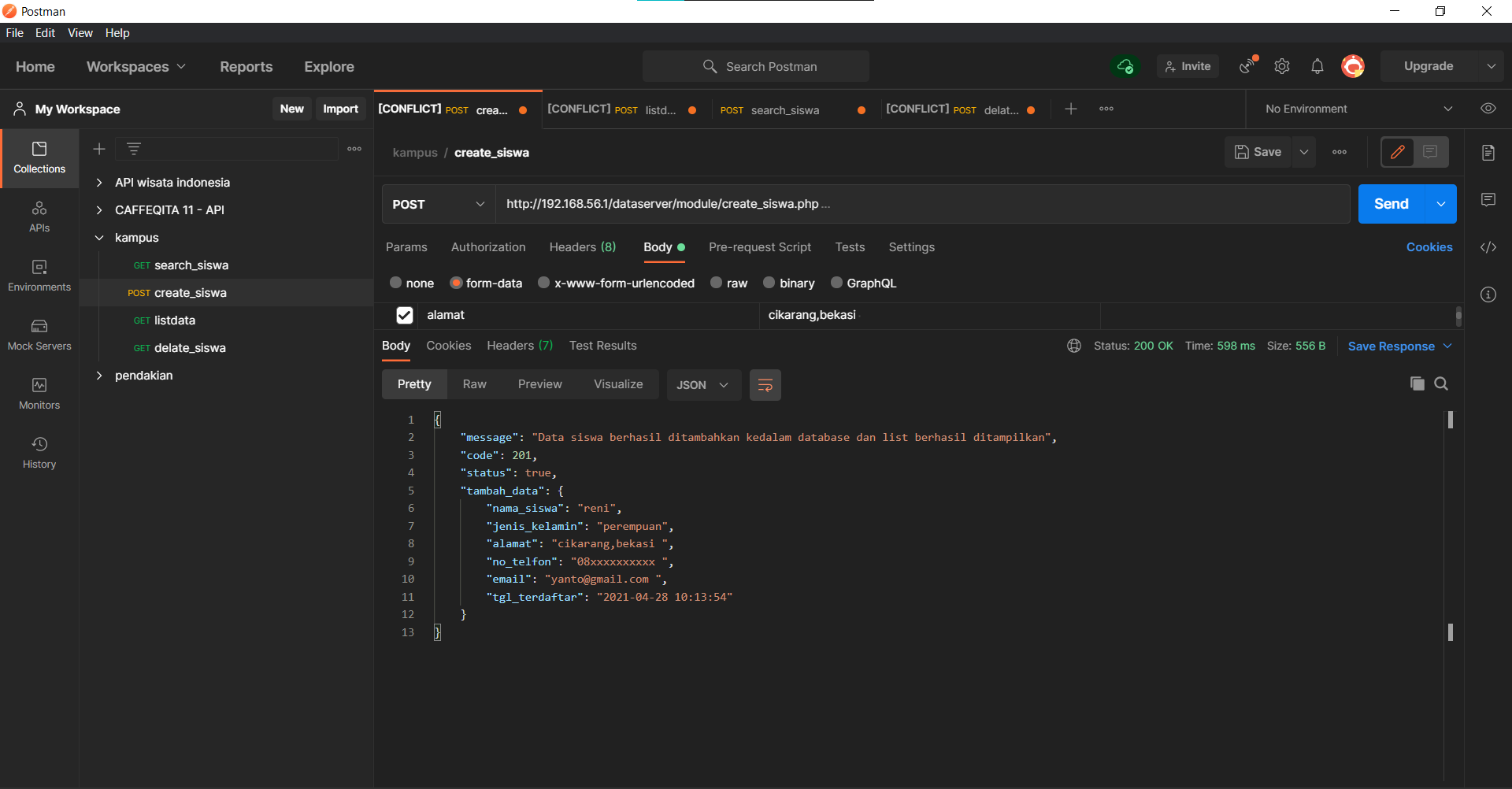
Task: Copy response body to clipboard icon
Action: [x=1417, y=383]
